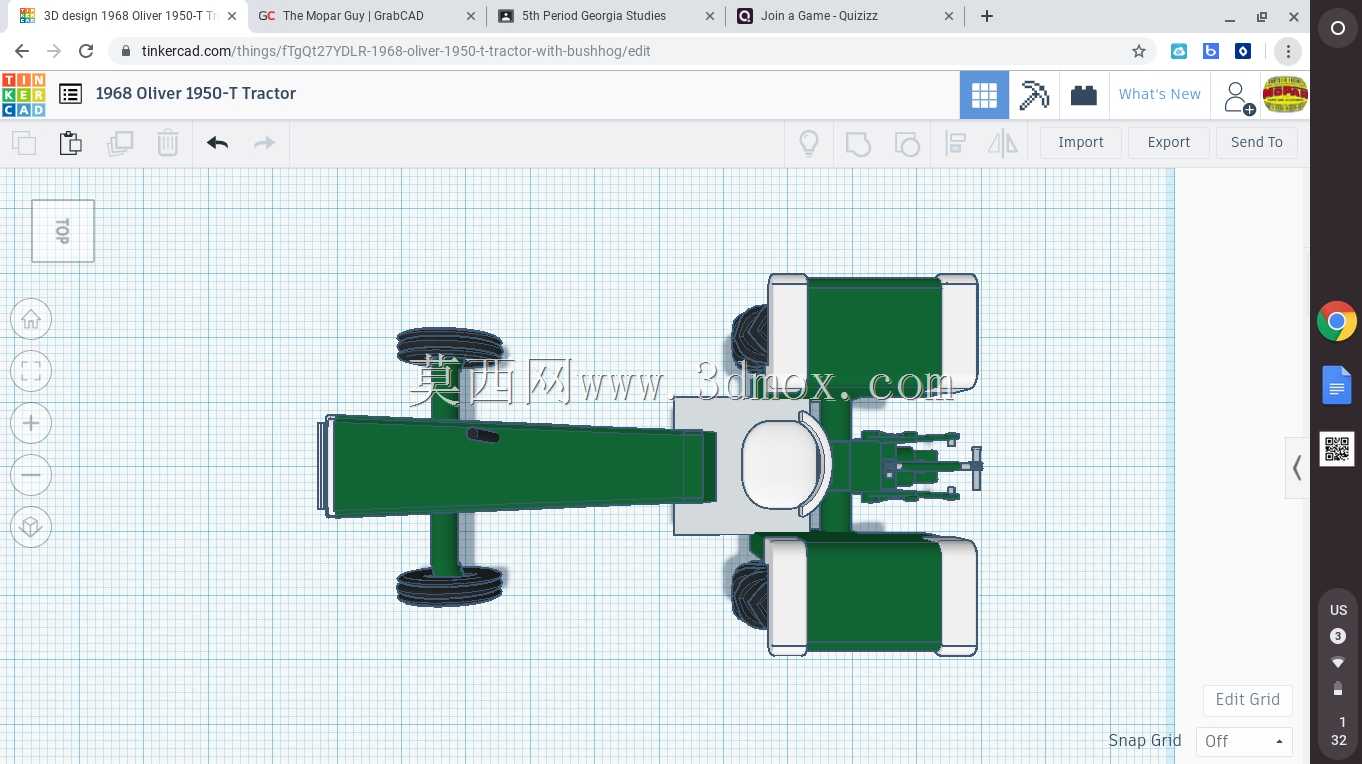Undo the last action
Image resolution: width=1362 pixels, height=764 pixels.
point(217,143)
